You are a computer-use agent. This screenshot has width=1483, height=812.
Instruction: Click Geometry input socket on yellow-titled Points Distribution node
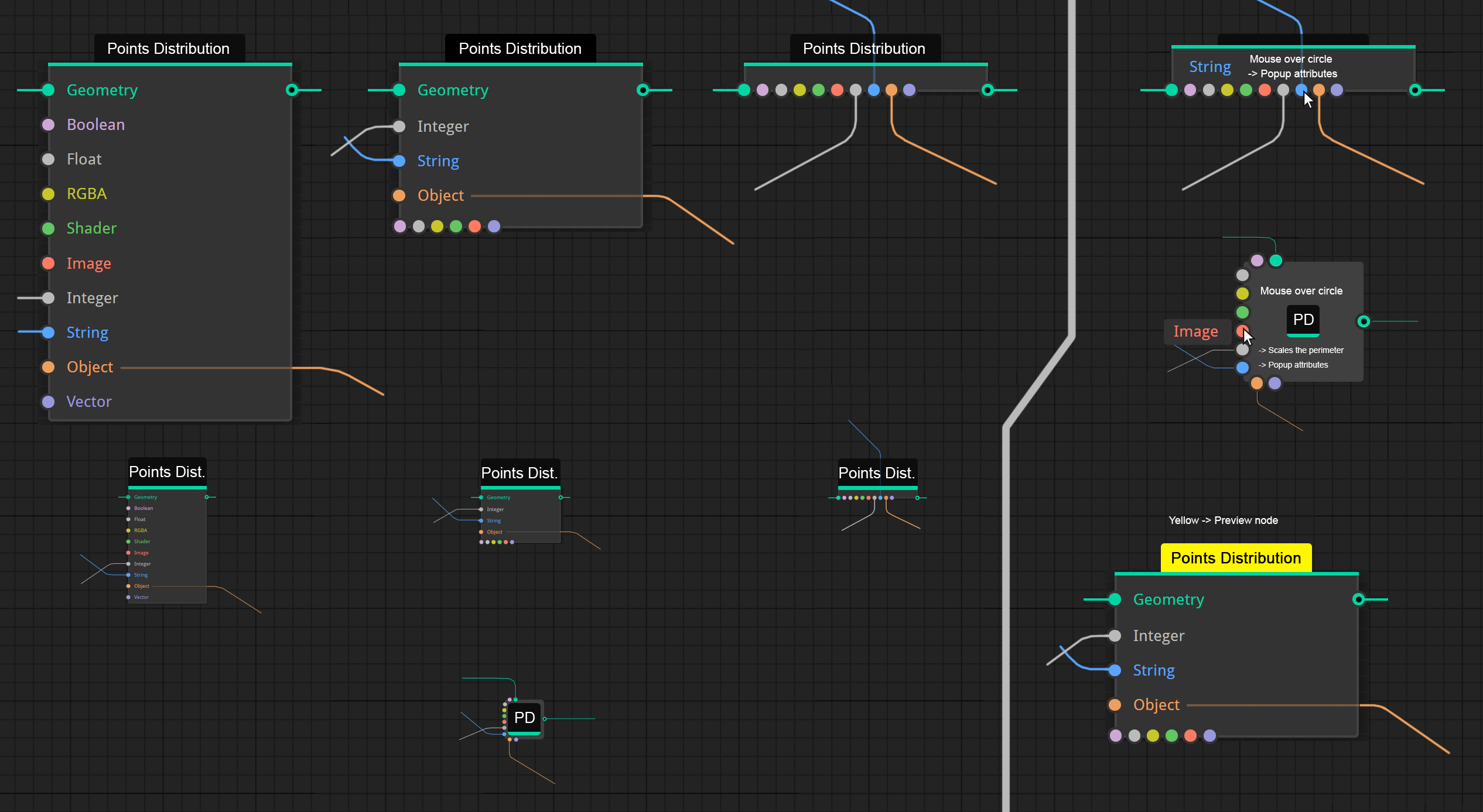click(x=1115, y=599)
